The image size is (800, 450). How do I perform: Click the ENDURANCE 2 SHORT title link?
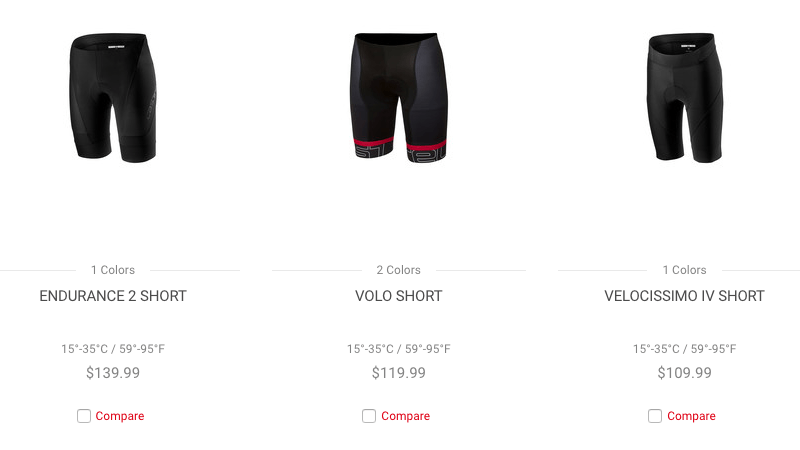tap(113, 296)
